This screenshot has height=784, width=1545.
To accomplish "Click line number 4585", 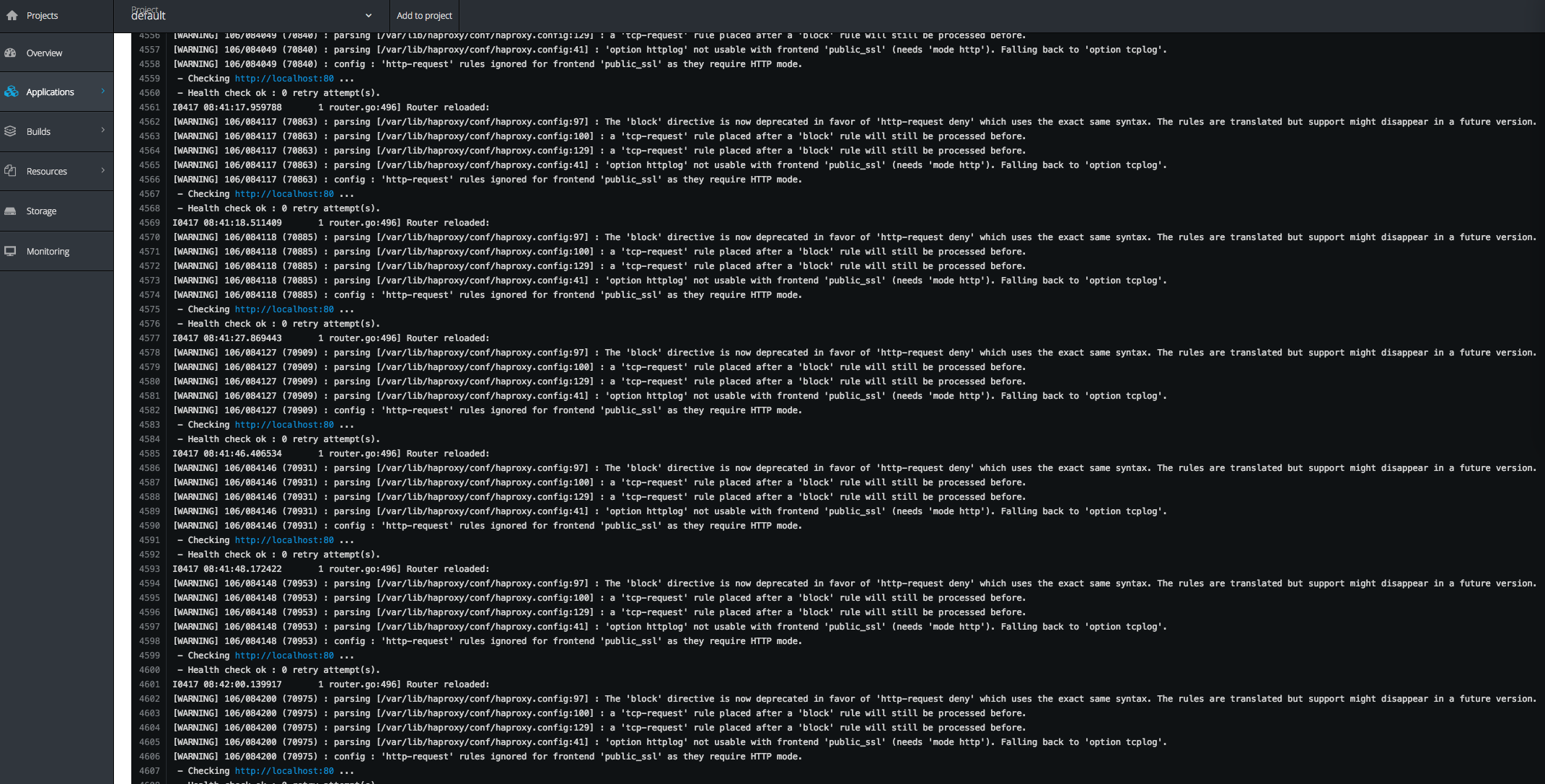I will [149, 454].
